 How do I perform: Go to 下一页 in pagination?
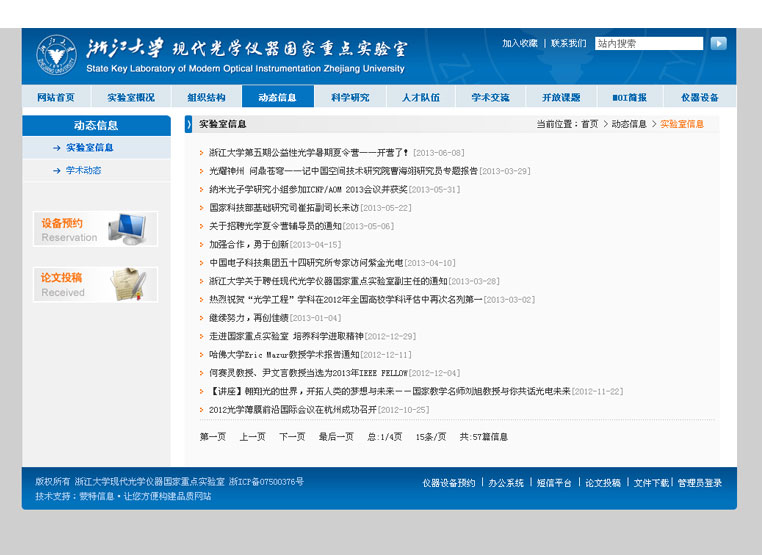click(x=292, y=437)
